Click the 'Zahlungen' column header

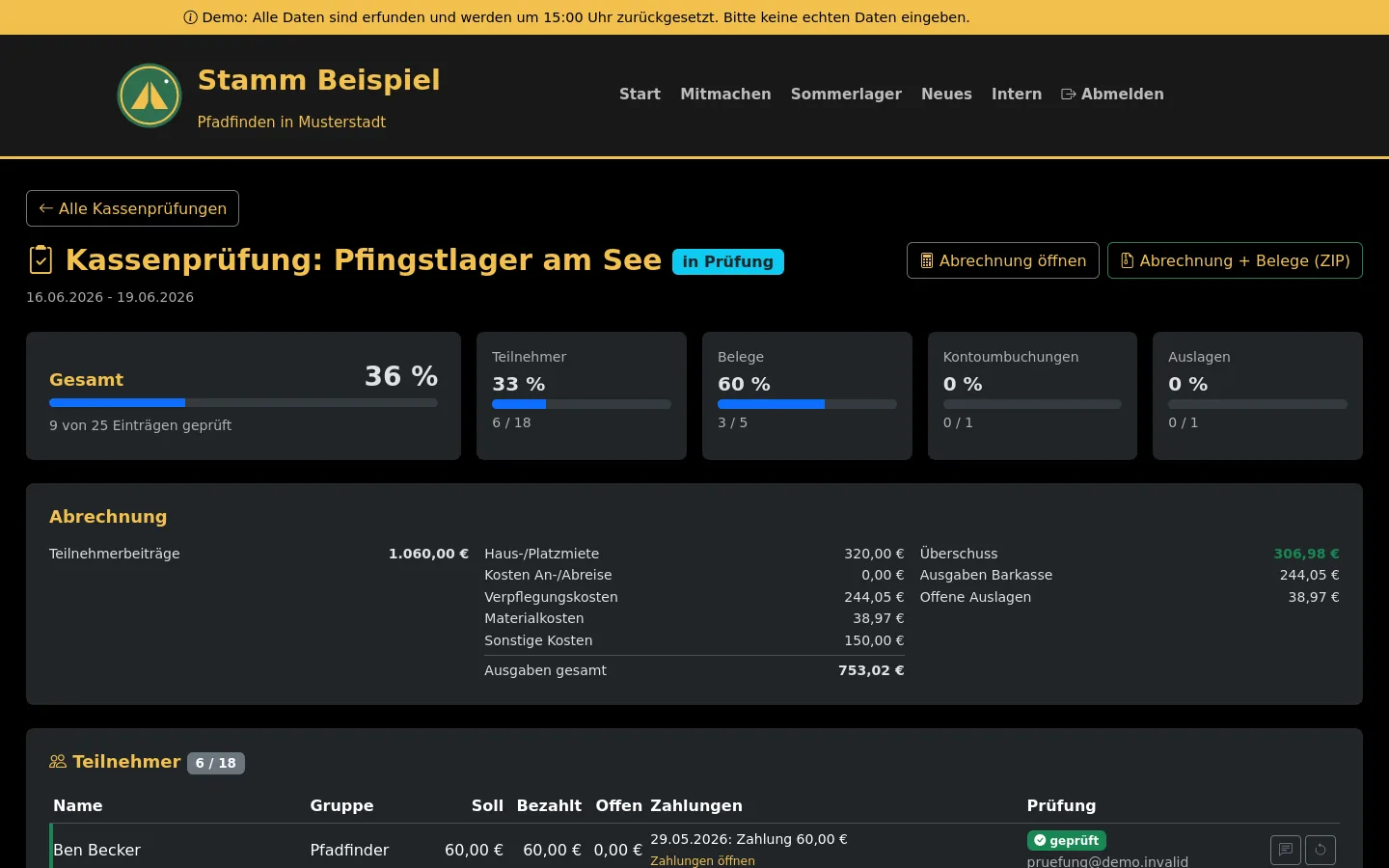point(696,805)
